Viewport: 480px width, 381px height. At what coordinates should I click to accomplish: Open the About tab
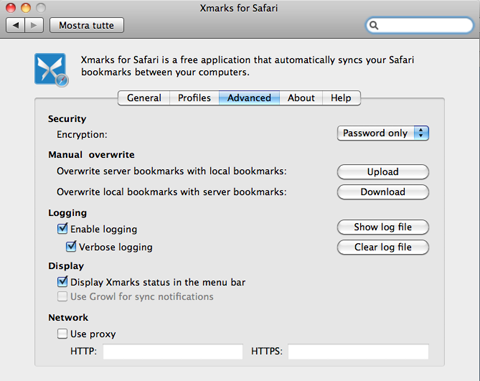pos(301,98)
